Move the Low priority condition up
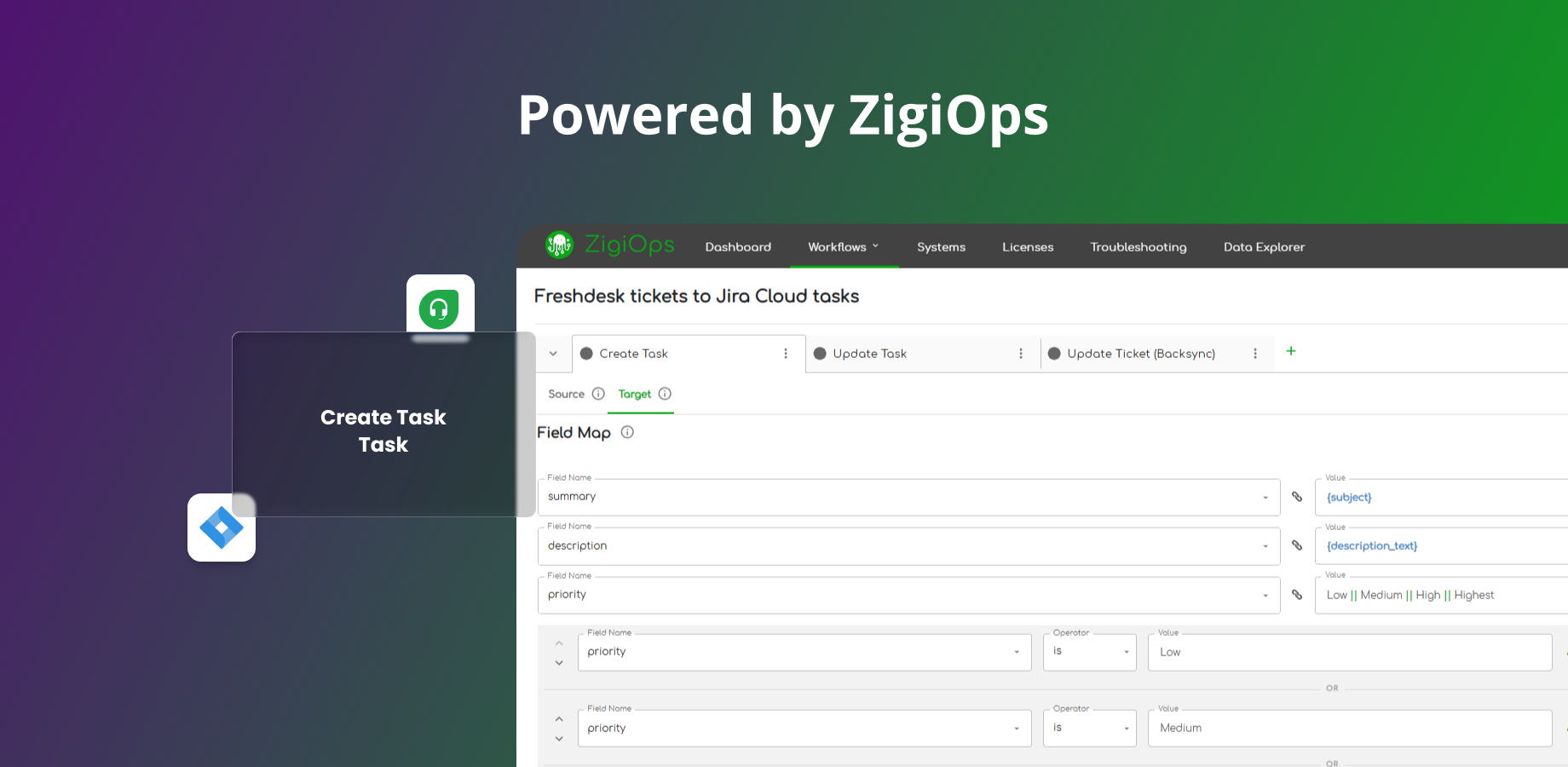 (x=559, y=643)
